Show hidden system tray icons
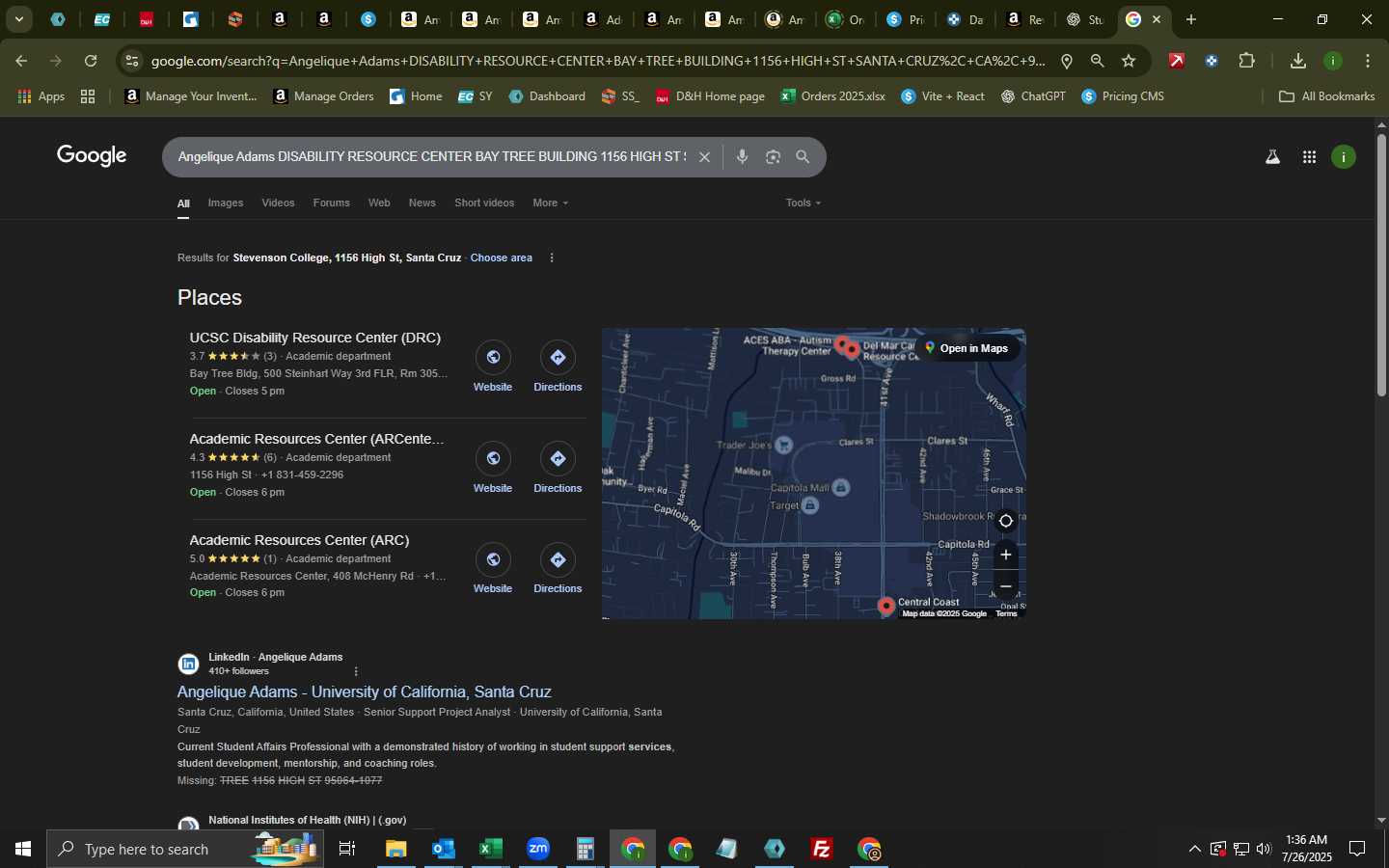The width and height of the screenshot is (1389, 868). point(1194,849)
